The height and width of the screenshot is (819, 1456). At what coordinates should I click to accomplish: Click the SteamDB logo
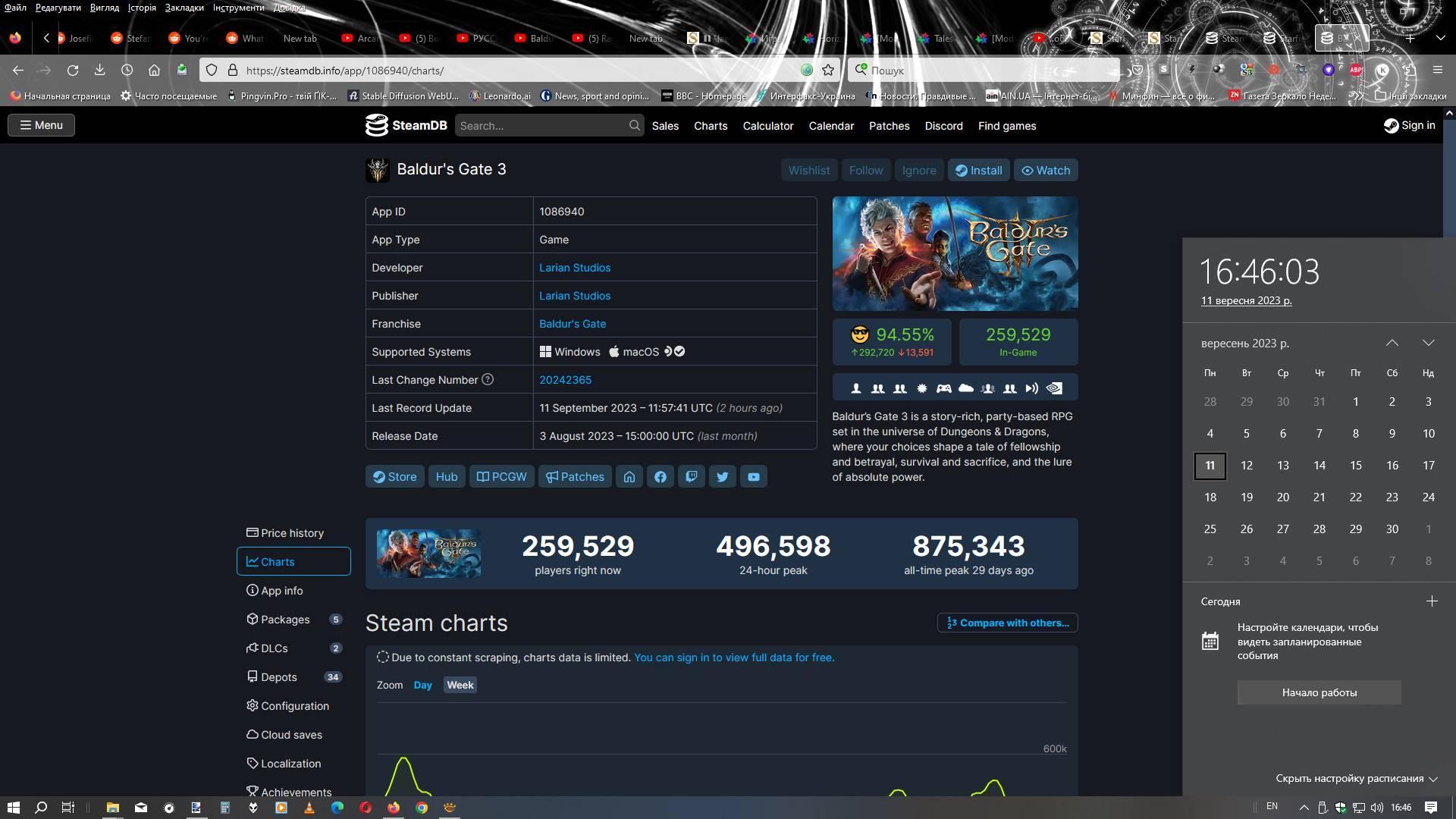pyautogui.click(x=406, y=125)
